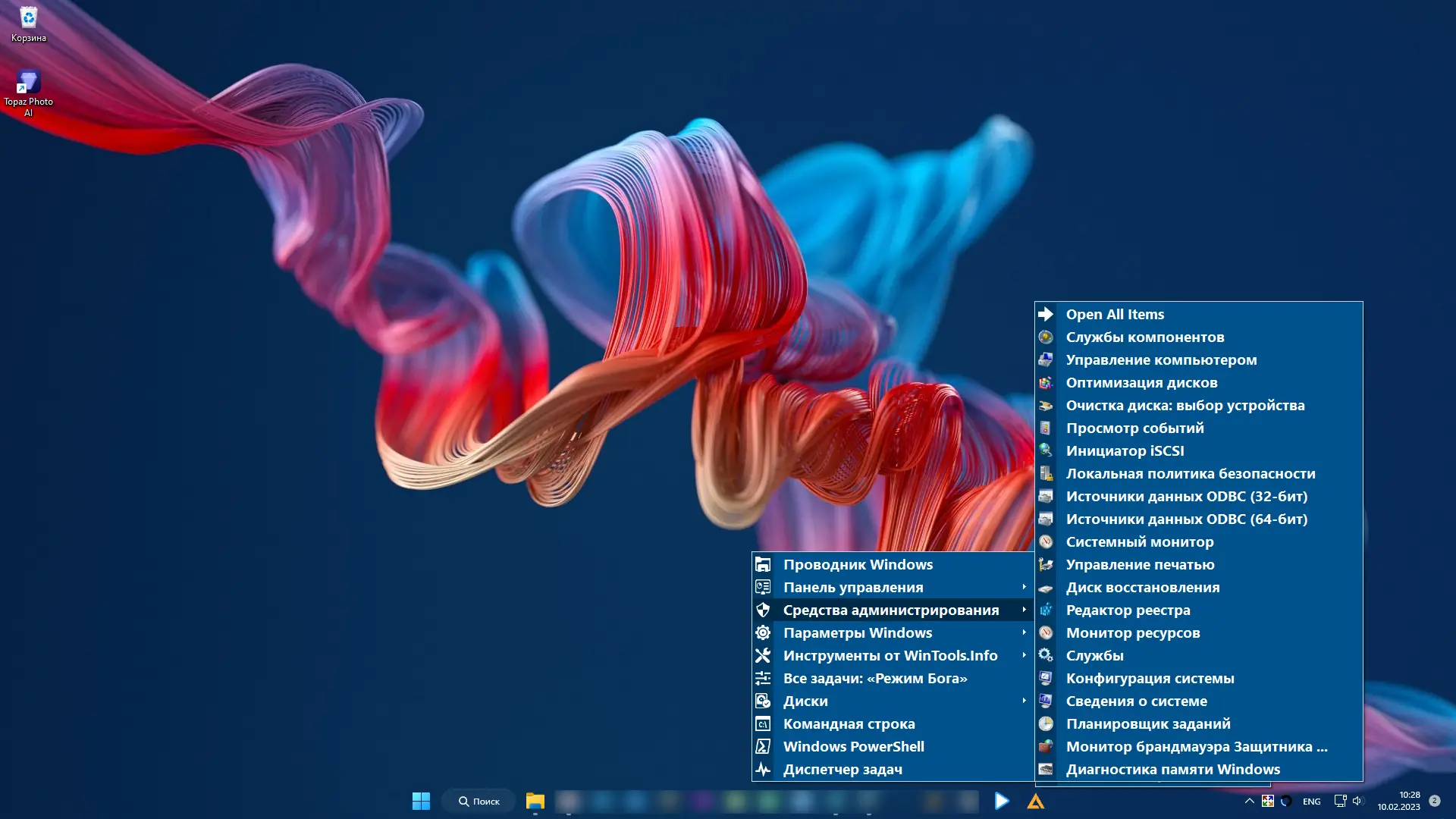Click the Службы gear icon

[1046, 655]
